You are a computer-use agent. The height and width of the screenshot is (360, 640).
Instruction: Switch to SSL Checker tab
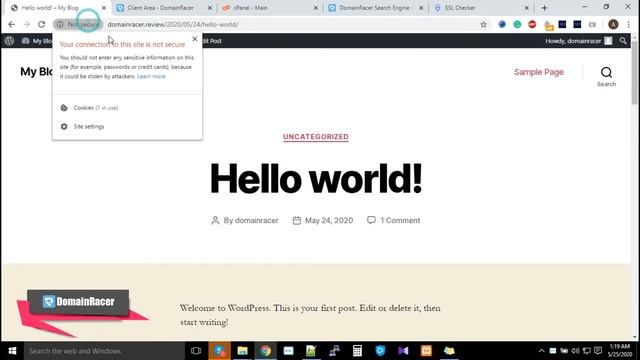tap(460, 8)
